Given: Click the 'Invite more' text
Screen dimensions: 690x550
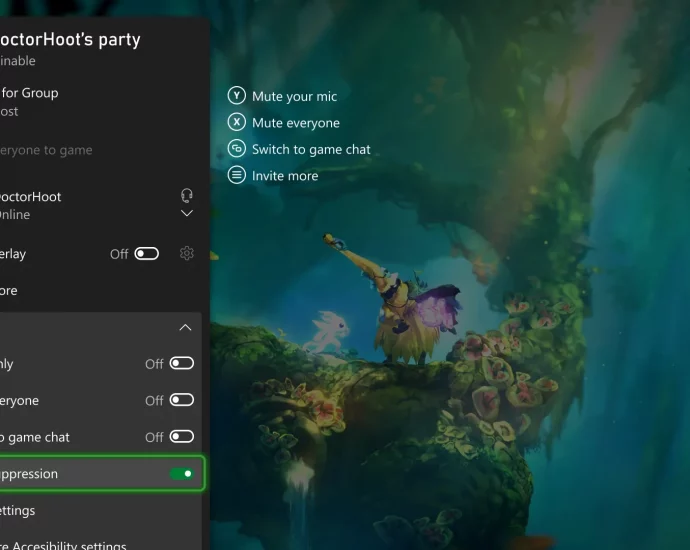Looking at the screenshot, I should tap(284, 176).
